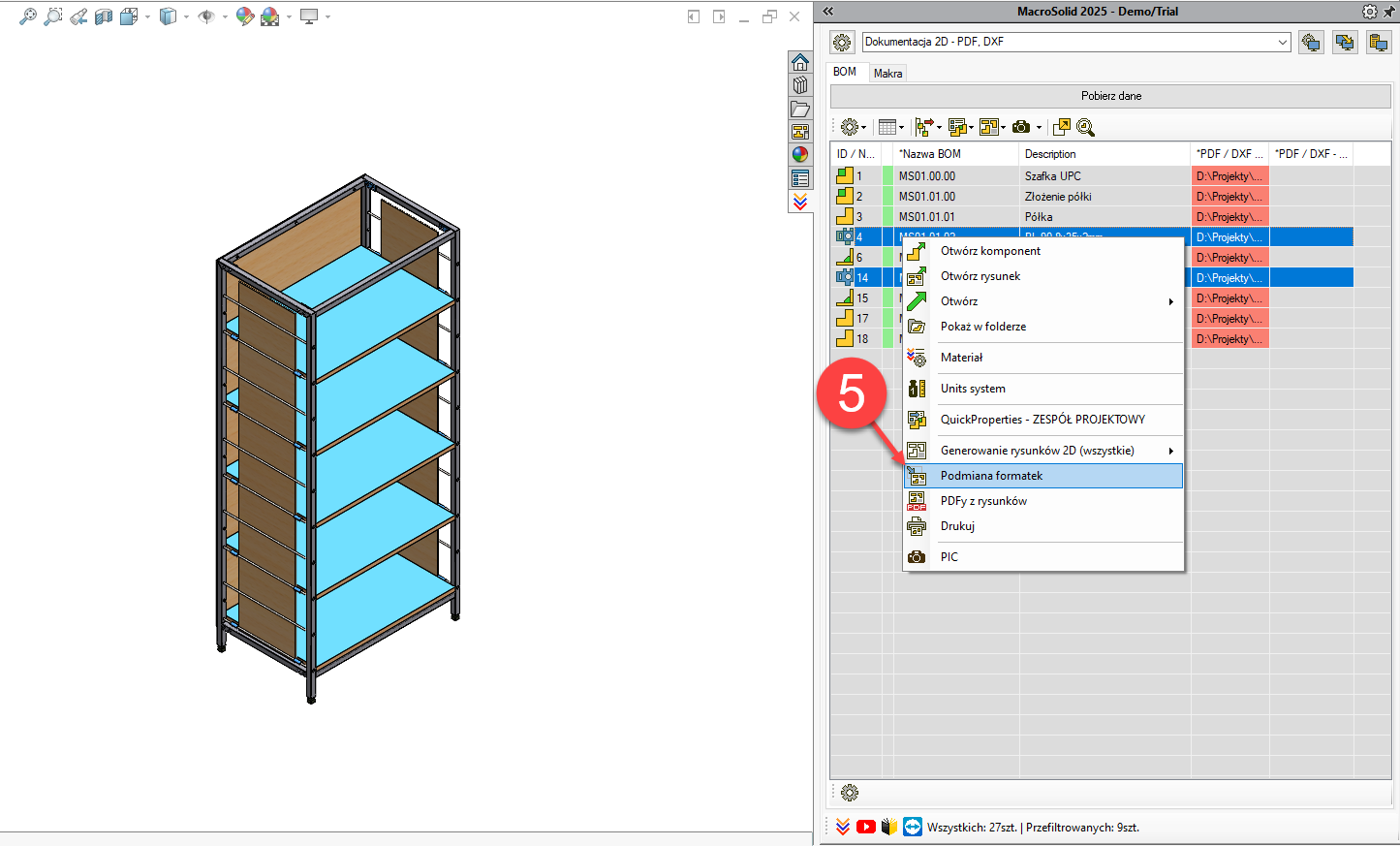Click the View Settings monitor icon
1400x846 pixels.
click(x=309, y=16)
